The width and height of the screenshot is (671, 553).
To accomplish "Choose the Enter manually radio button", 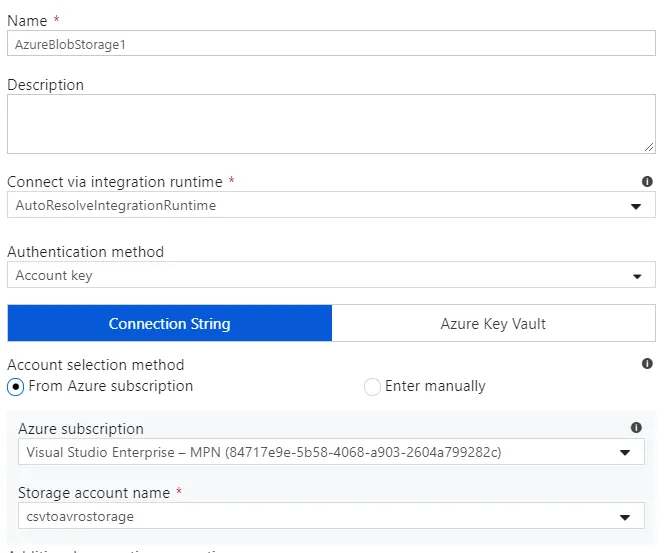I will tap(372, 387).
